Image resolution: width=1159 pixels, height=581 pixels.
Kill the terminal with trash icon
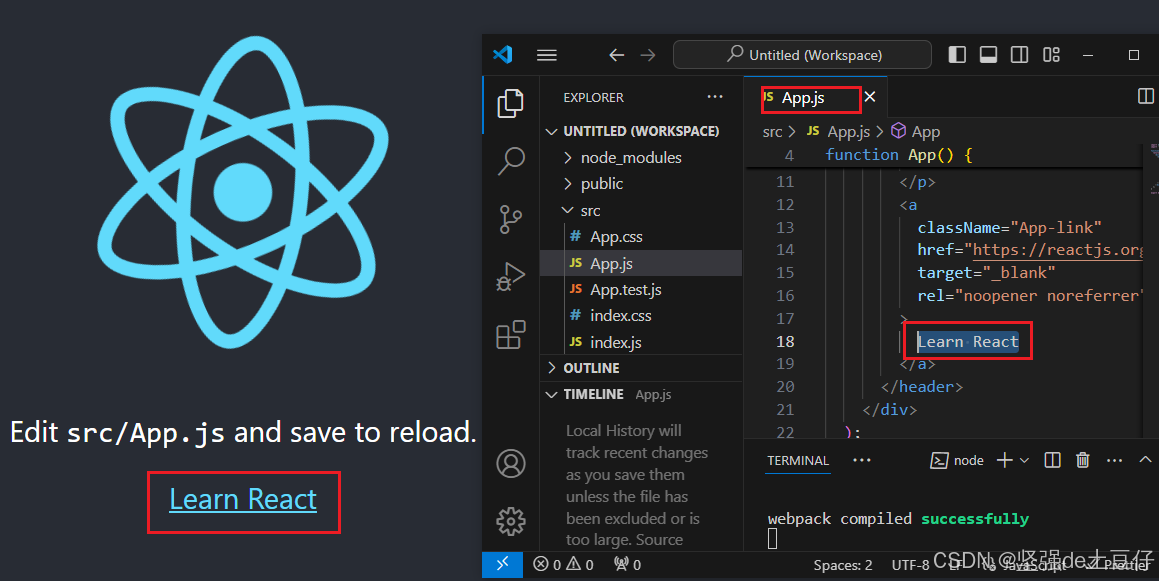point(1083,461)
